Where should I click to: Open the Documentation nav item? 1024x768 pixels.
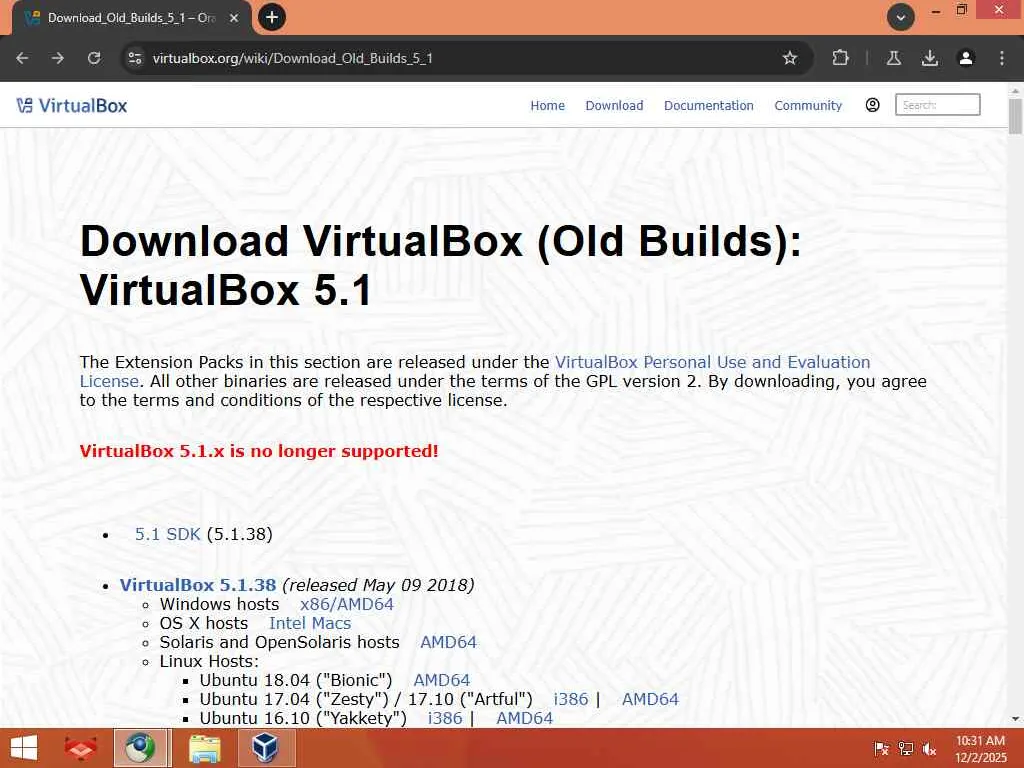[x=709, y=105]
